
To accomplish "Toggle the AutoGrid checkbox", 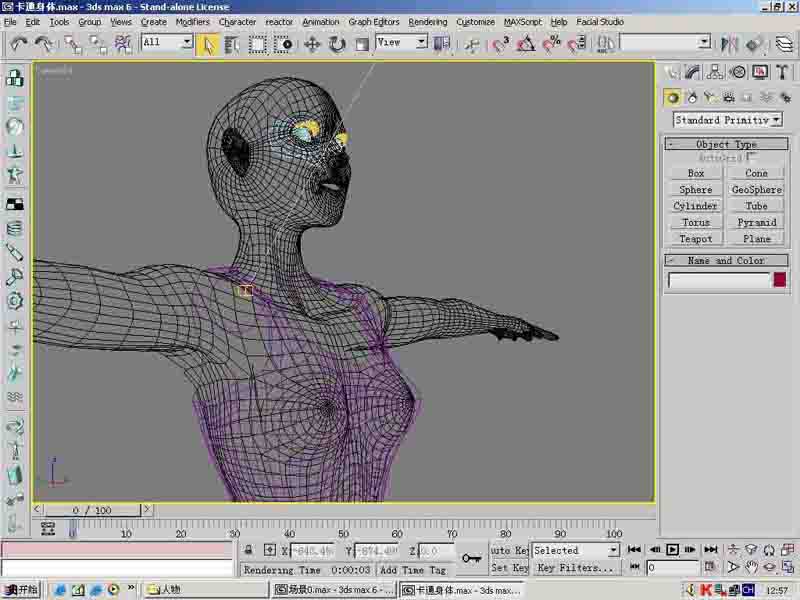I will click(x=751, y=158).
